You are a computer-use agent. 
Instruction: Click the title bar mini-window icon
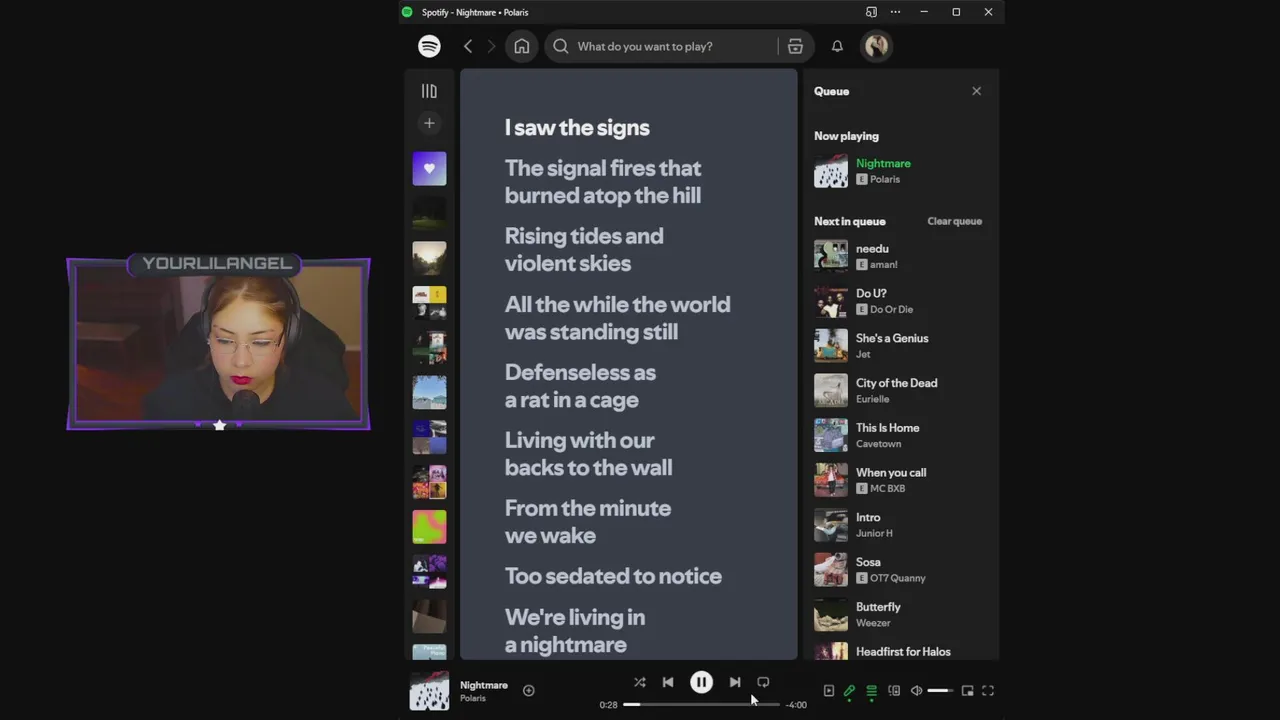click(871, 12)
